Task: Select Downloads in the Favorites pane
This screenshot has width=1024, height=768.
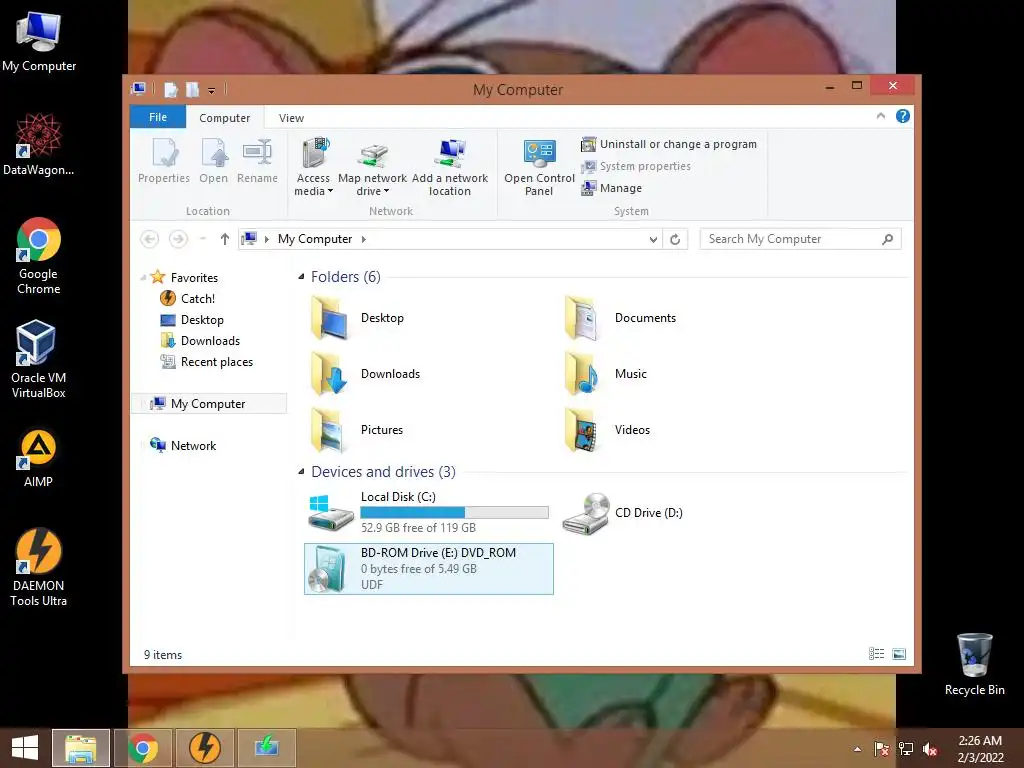Action: pos(200,341)
